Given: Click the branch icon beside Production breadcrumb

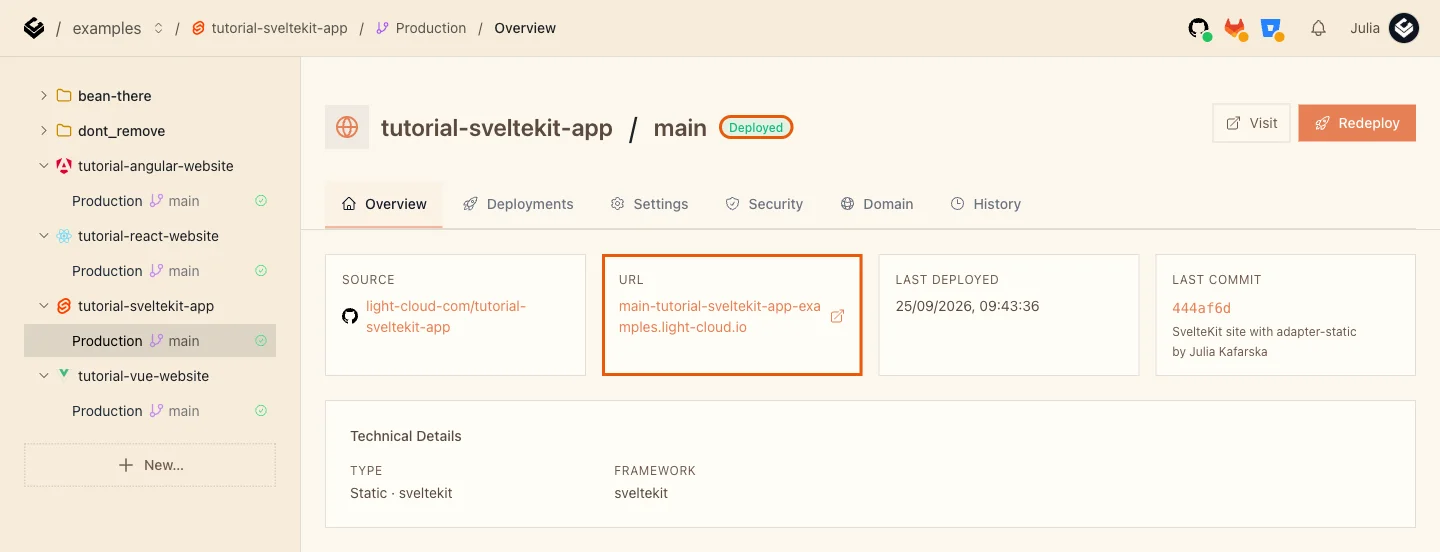Looking at the screenshot, I should tap(383, 28).
